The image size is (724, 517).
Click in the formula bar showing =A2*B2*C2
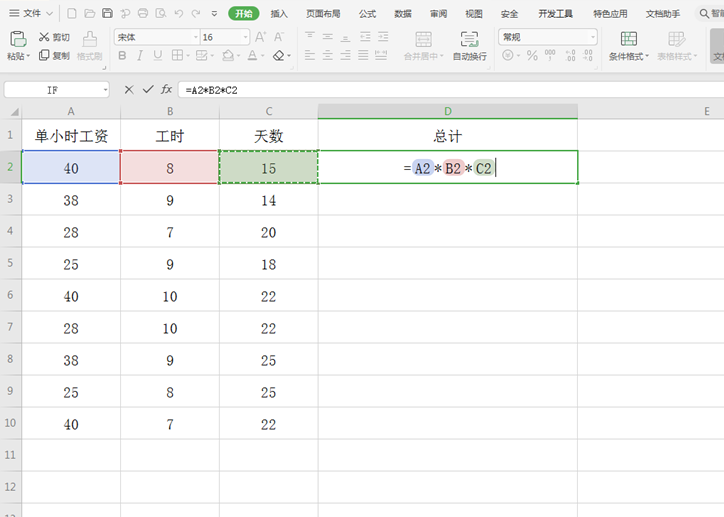[450, 90]
